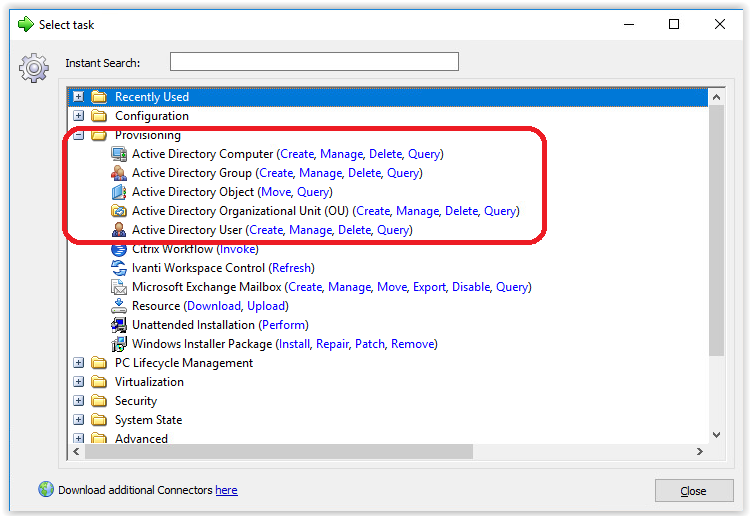The width and height of the screenshot is (750, 516).
Task: Click Query link for Active Directory Object
Action: pyautogui.click(x=313, y=192)
